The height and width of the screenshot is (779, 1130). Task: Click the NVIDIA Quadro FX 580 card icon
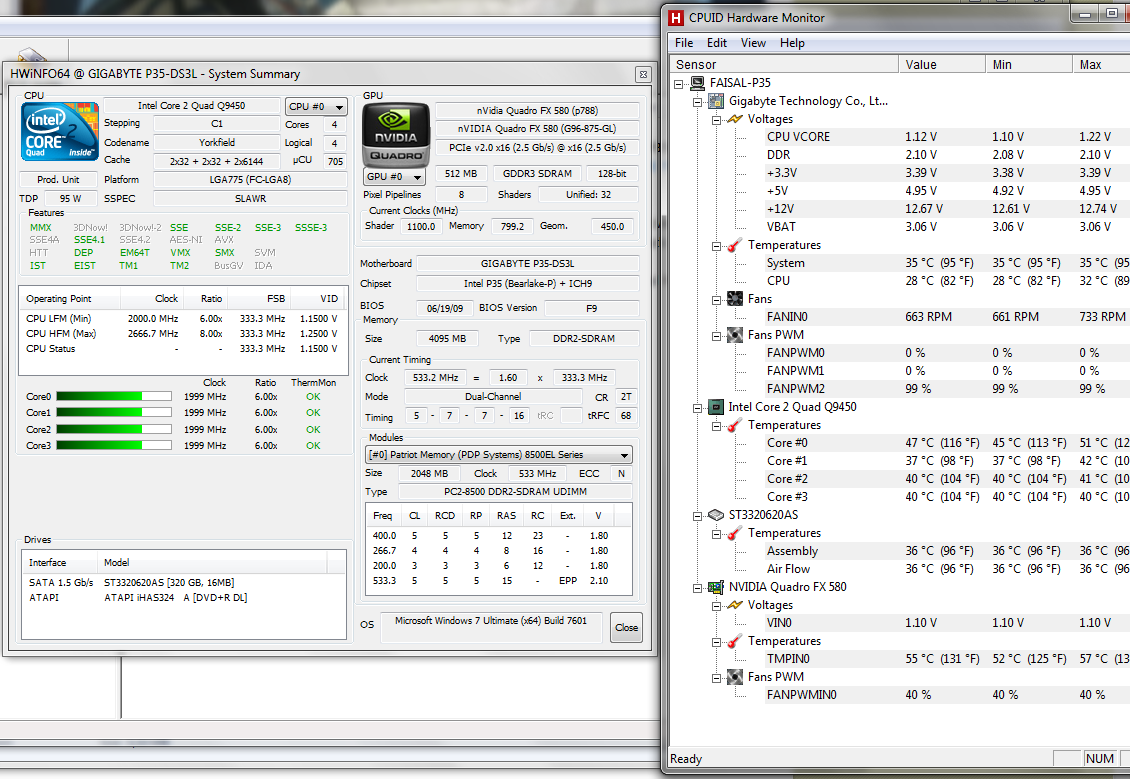(716, 587)
